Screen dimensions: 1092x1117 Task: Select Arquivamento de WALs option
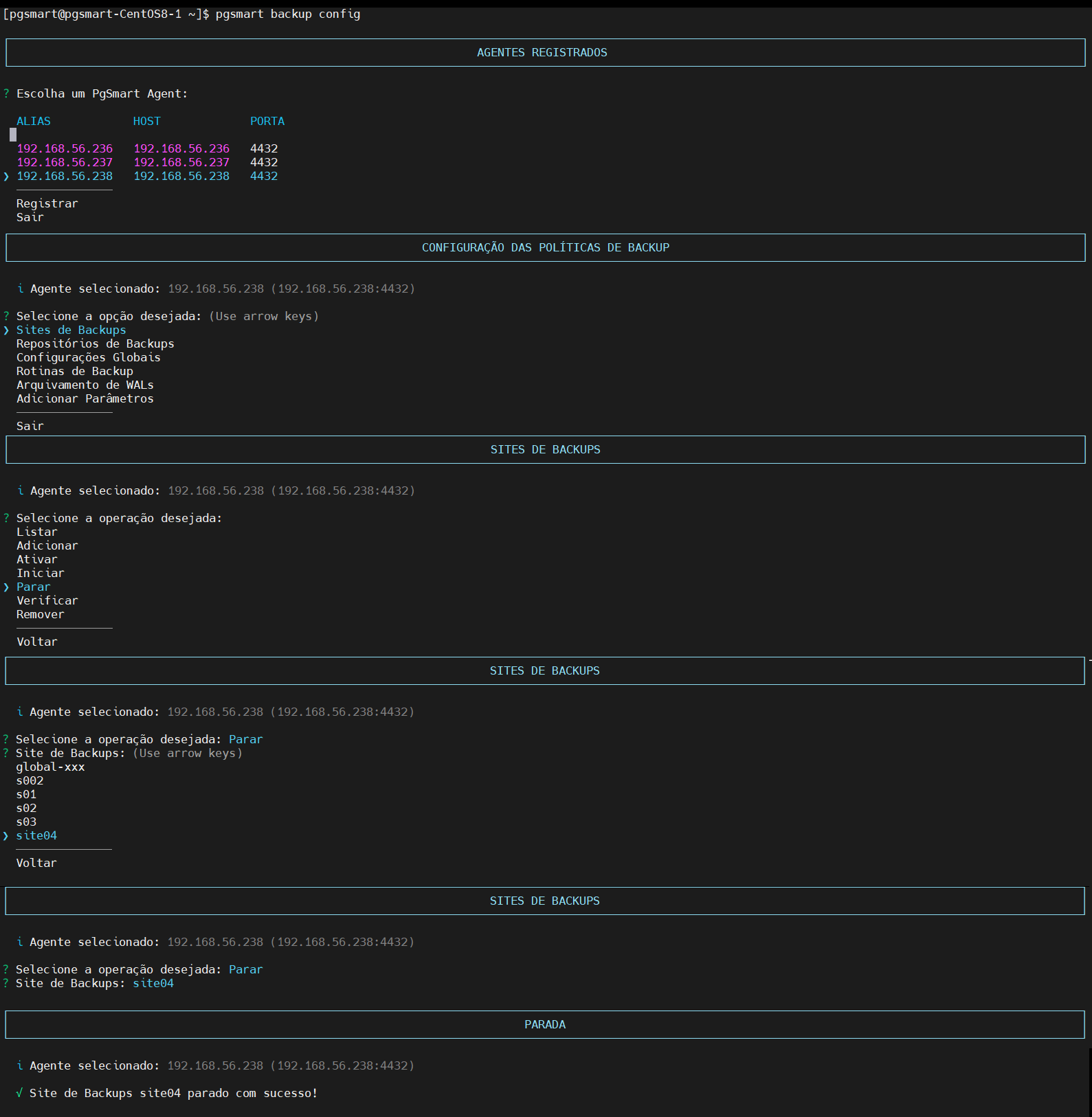pyautogui.click(x=85, y=385)
